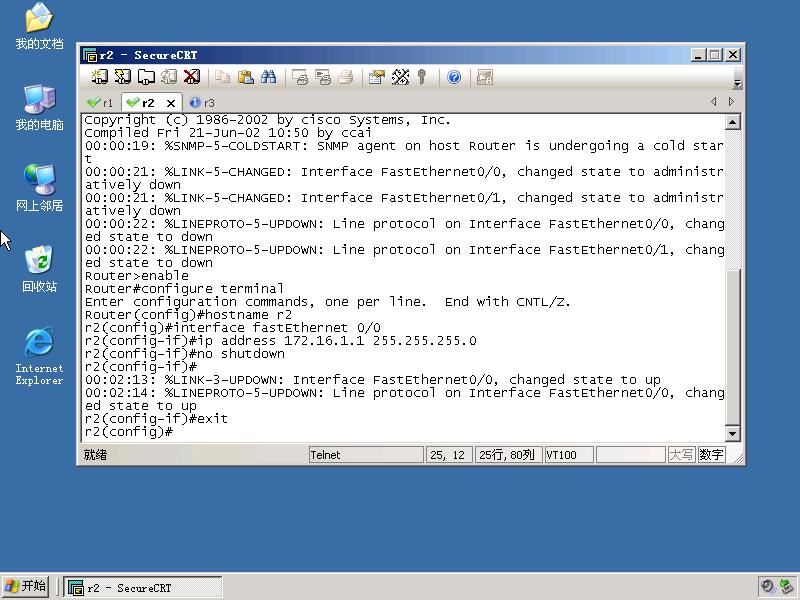Open the Connect in Tab icon

(x=146, y=78)
